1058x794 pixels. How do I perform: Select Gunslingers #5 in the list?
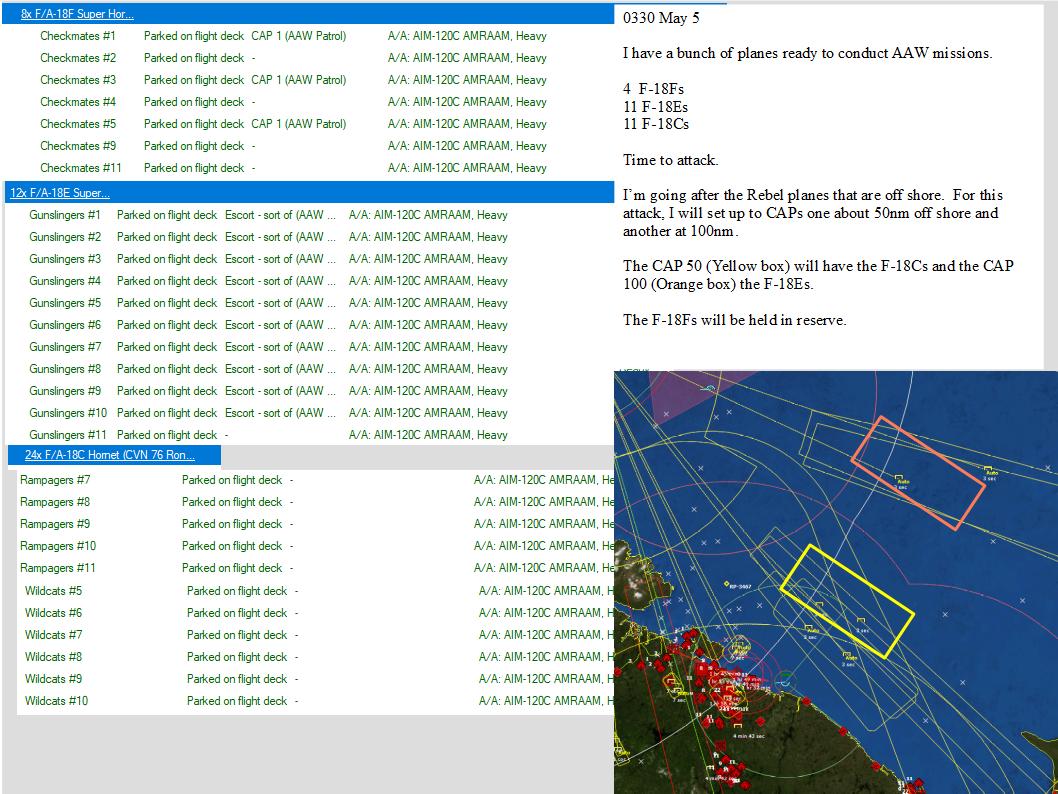pos(65,303)
